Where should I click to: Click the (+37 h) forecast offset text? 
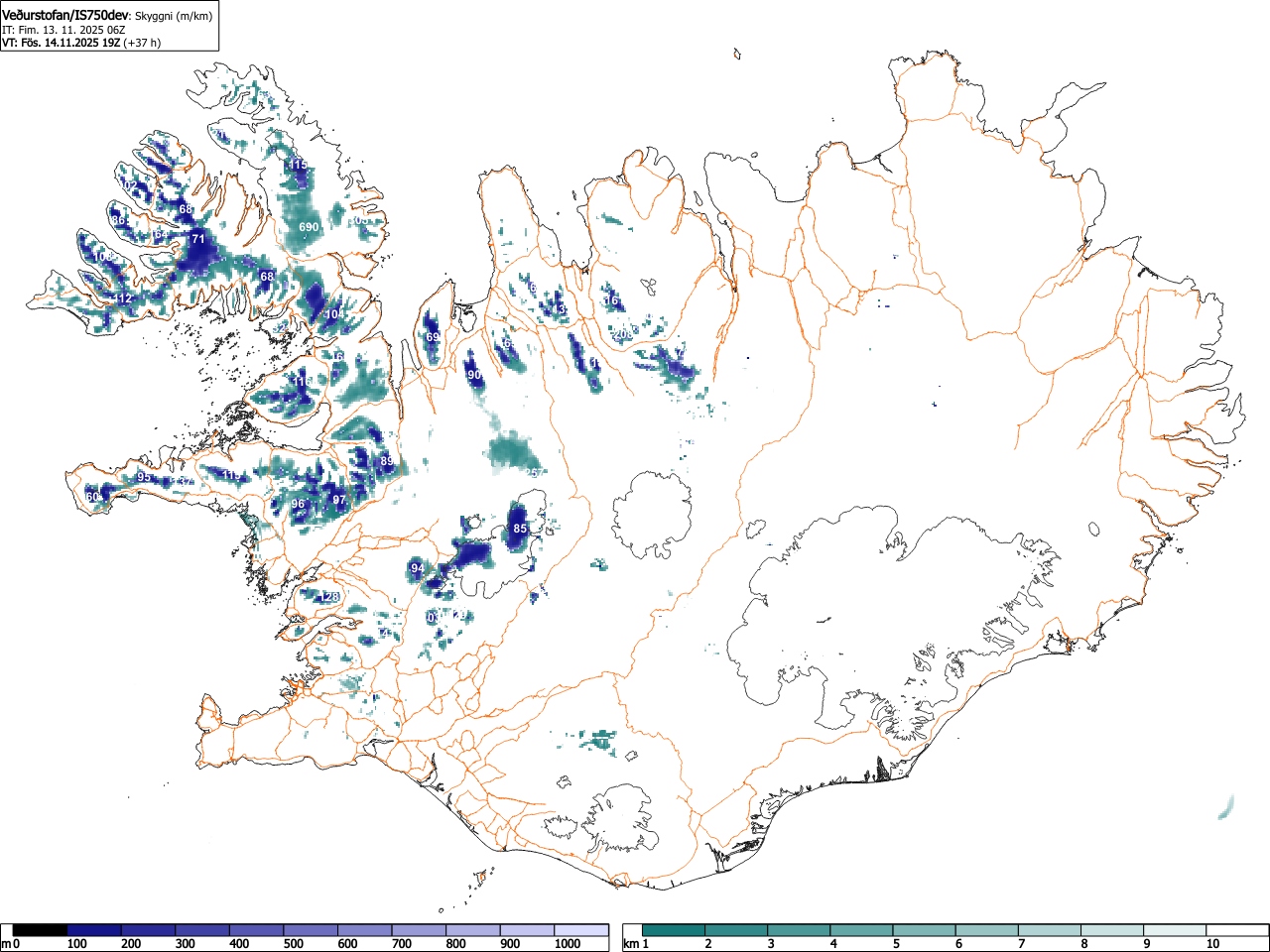click(x=142, y=43)
